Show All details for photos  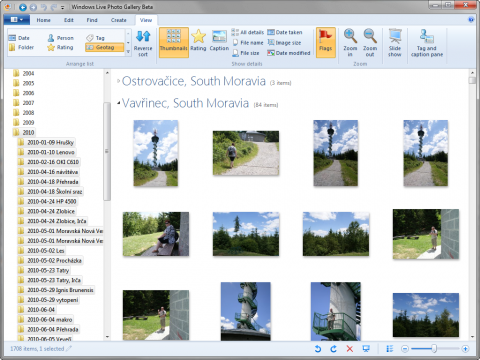[x=248, y=32]
